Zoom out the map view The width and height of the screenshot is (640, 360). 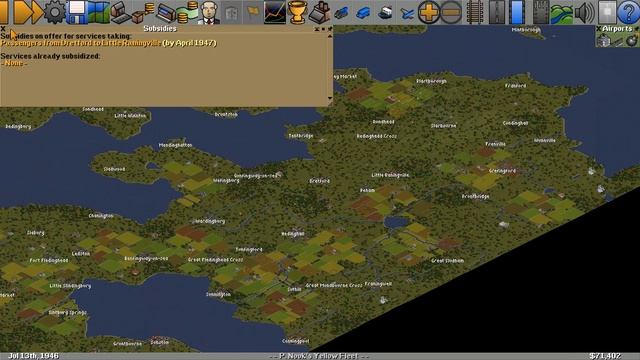(x=451, y=12)
